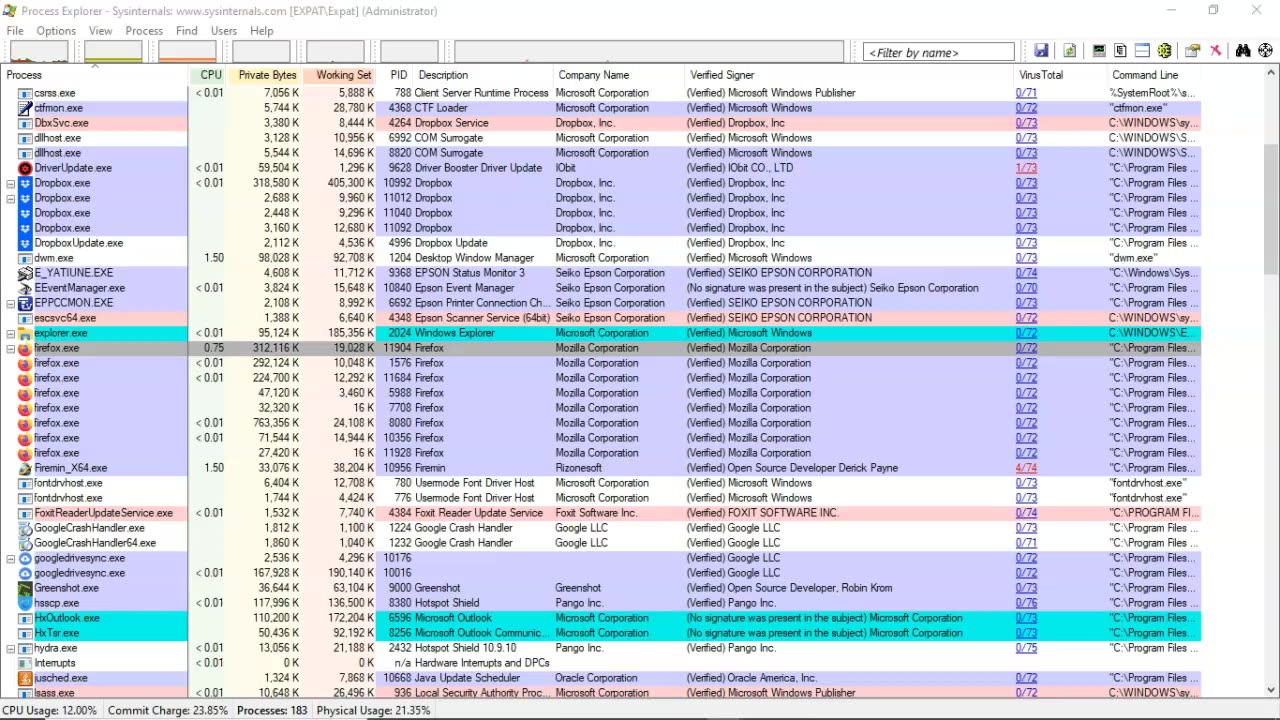The width and height of the screenshot is (1280, 720).
Task: Collapse the EPPCCMON.EXE tree node
Action: tap(11, 303)
